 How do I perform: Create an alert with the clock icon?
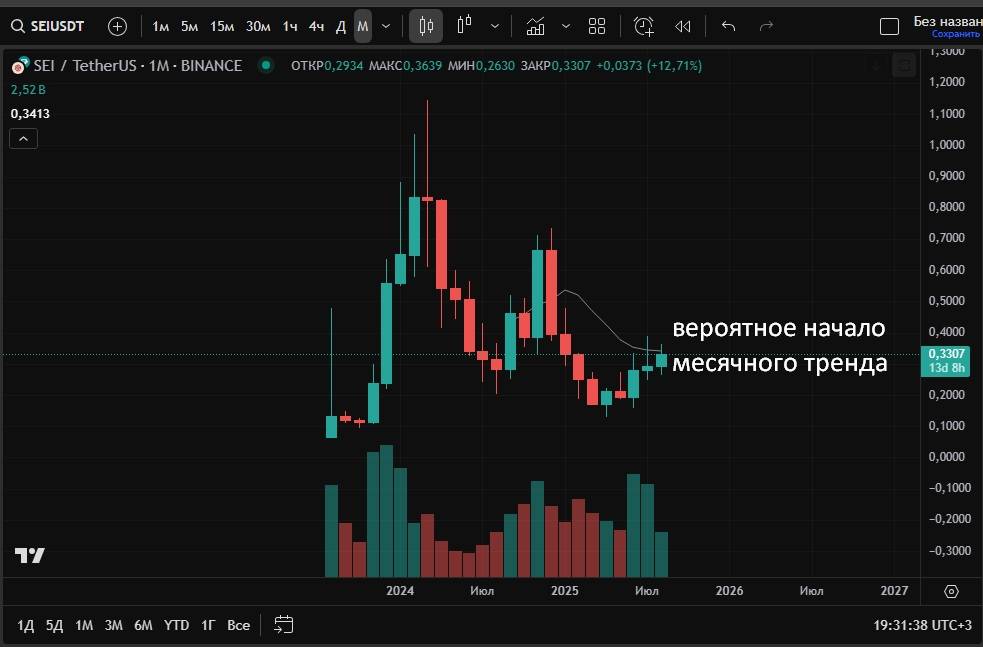(644, 26)
